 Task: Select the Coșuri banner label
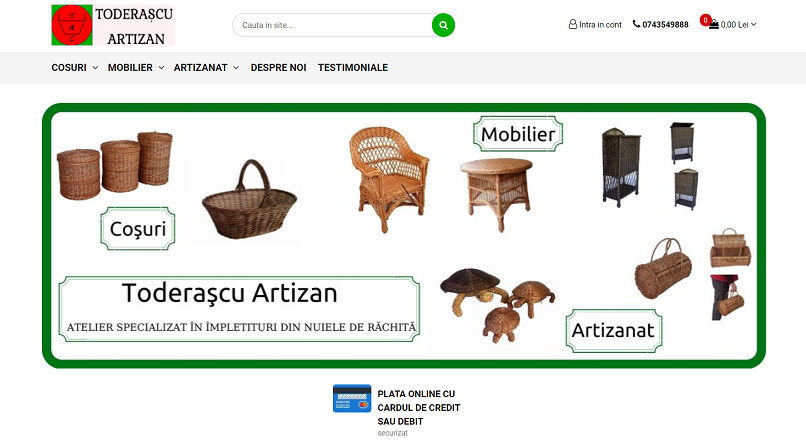pos(138,229)
